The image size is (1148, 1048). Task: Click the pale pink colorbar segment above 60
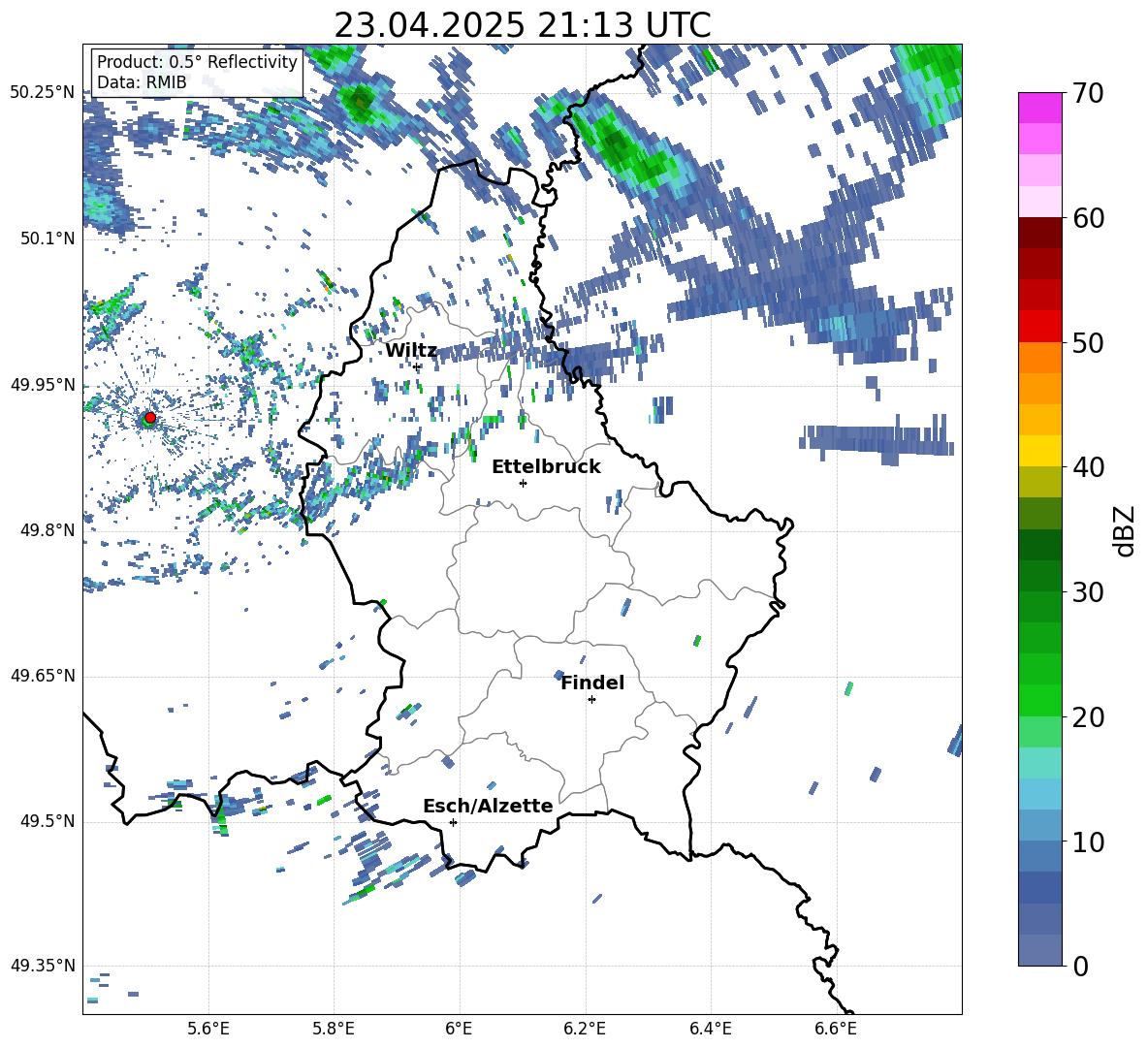pyautogui.click(x=1039, y=202)
